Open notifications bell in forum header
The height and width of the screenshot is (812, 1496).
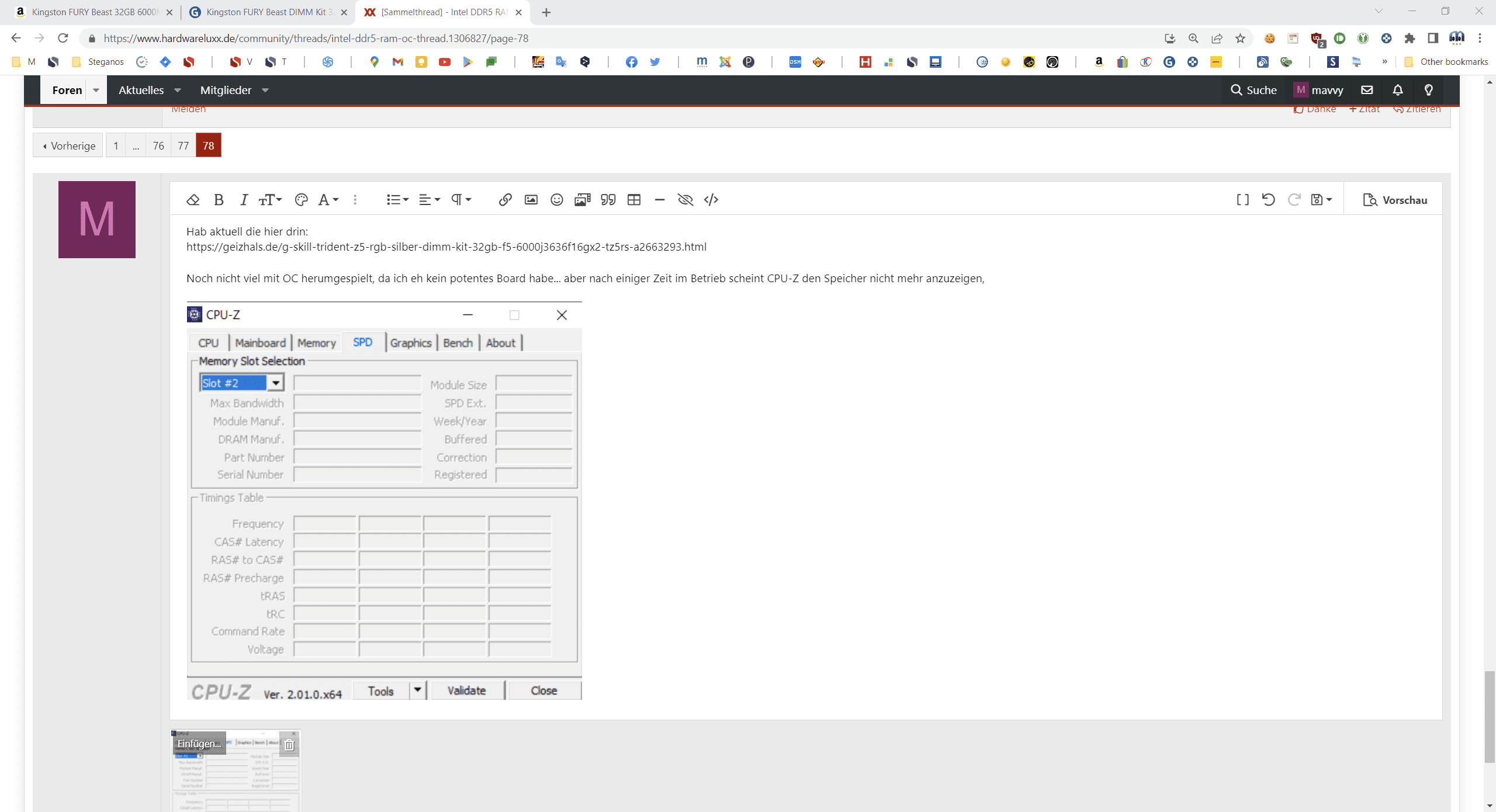tap(1397, 90)
